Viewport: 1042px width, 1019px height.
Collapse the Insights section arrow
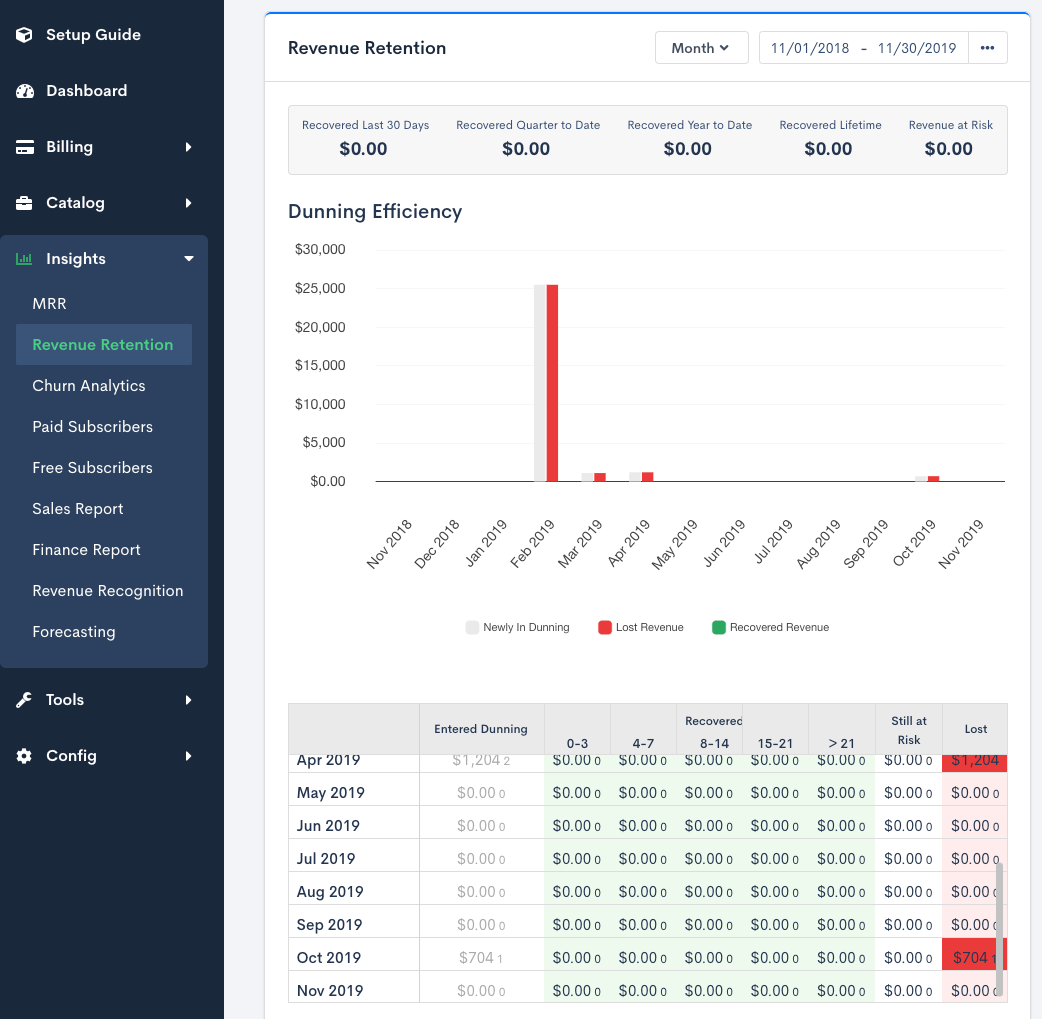pyautogui.click(x=188, y=259)
